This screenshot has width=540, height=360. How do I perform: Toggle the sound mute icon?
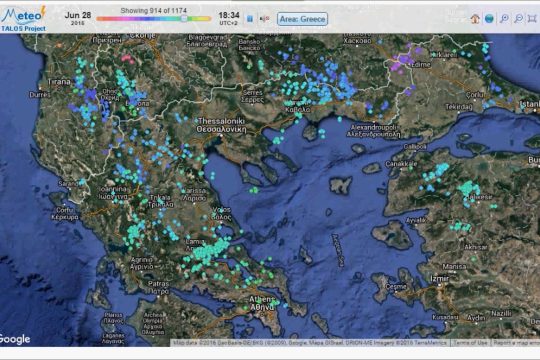click(x=264, y=19)
